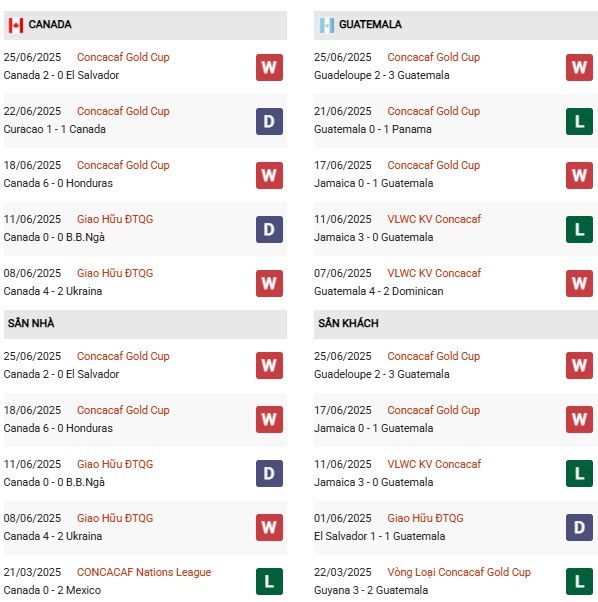Select the CANADA team header

tap(145, 25)
